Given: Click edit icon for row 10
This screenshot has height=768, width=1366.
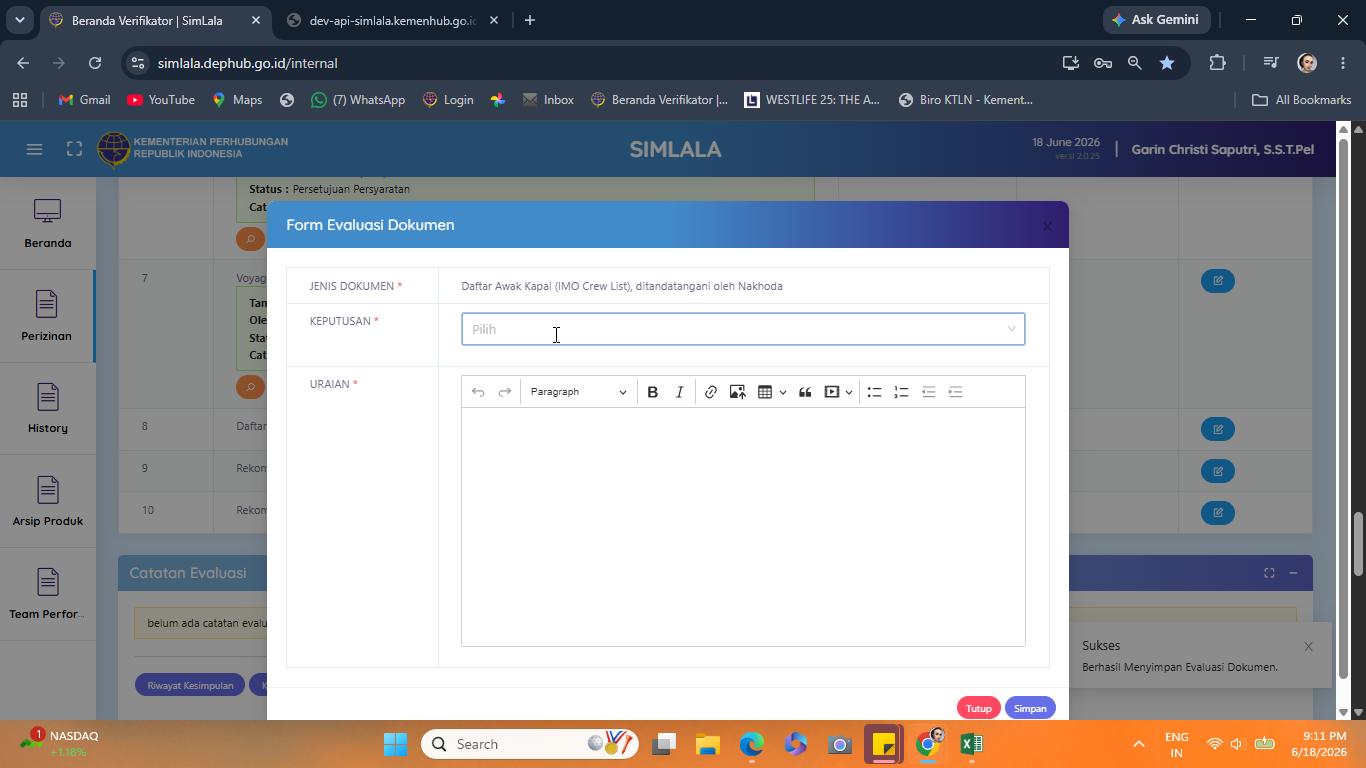Looking at the screenshot, I should click(x=1218, y=513).
